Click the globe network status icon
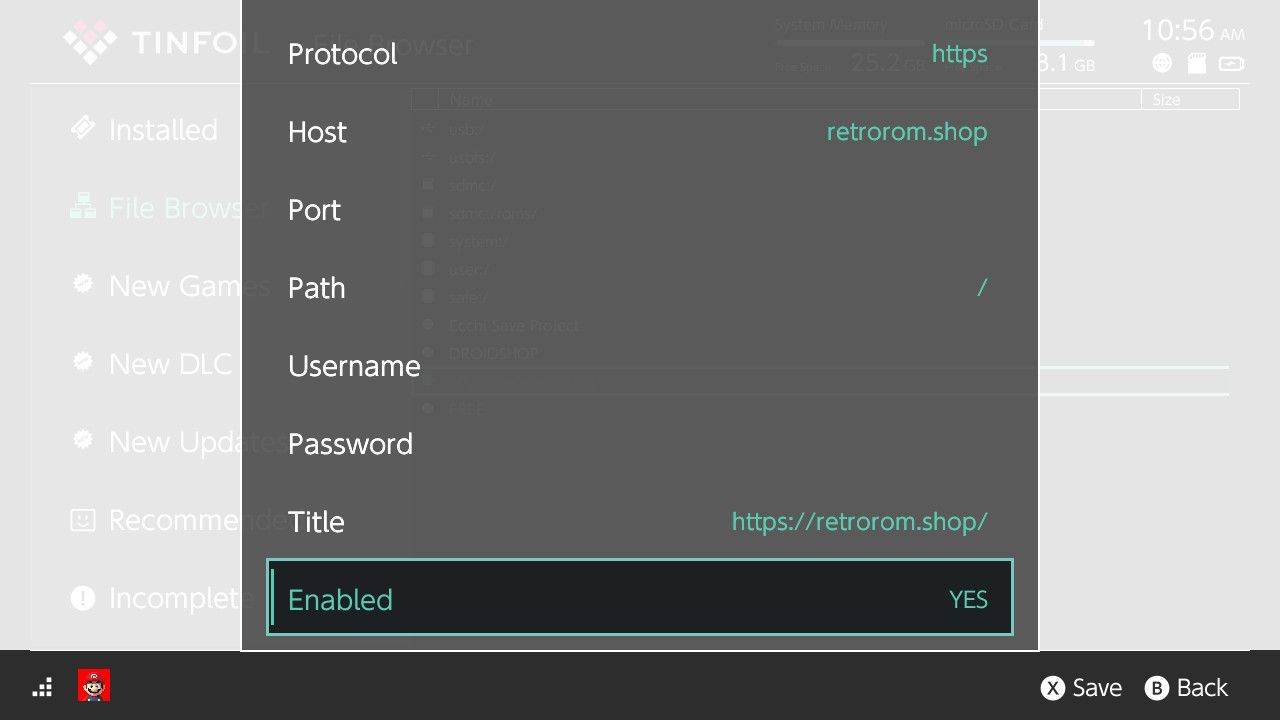Screen dimensions: 1280x720 click(1162, 63)
